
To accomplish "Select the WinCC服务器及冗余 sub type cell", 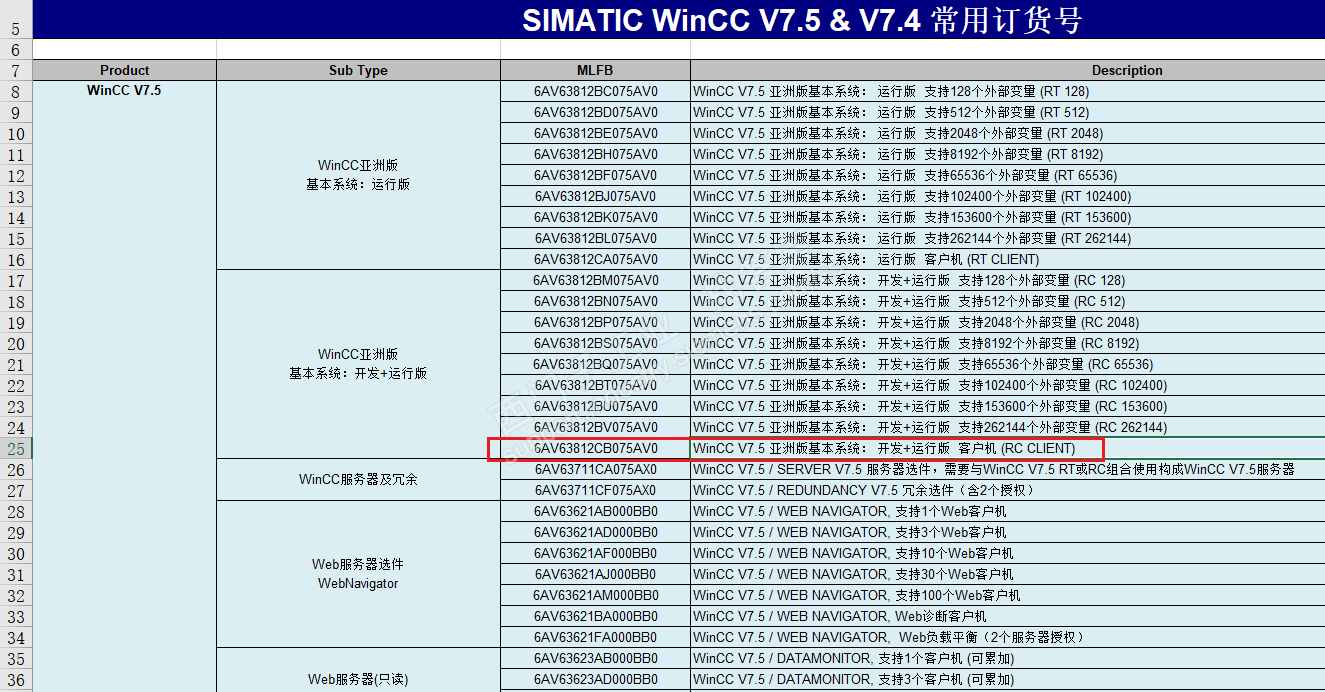I will [x=358, y=479].
